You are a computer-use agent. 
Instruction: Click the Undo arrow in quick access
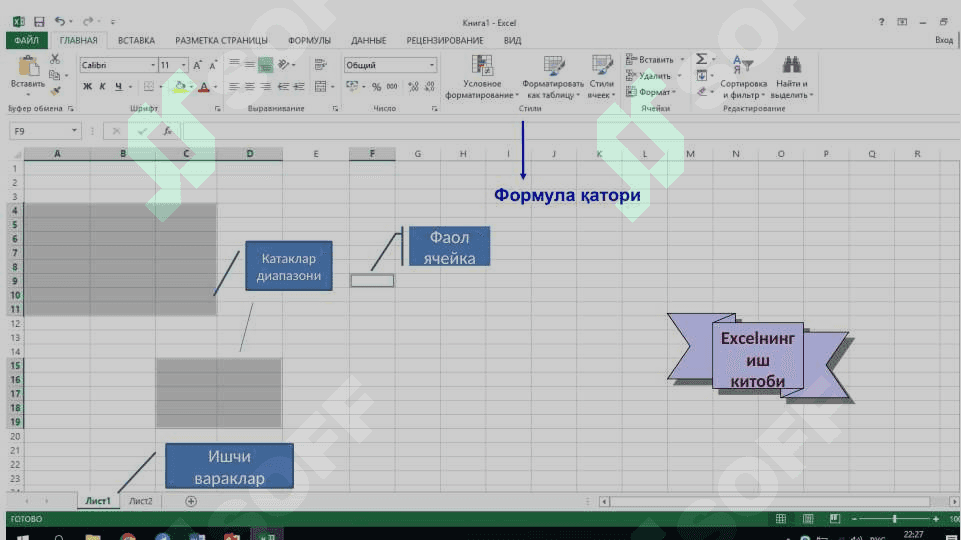point(59,21)
